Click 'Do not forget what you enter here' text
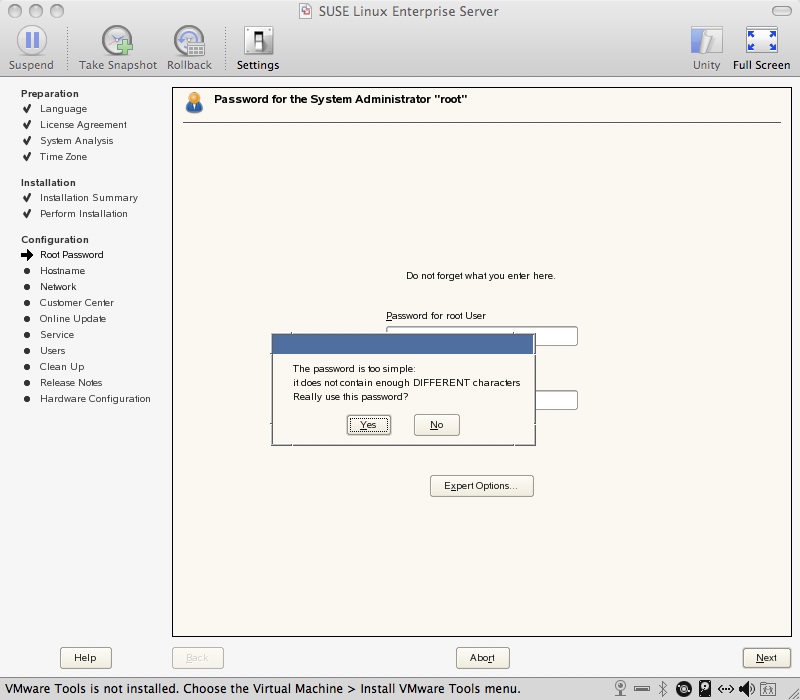Viewport: 800px width, 700px height. pyautogui.click(x=481, y=276)
